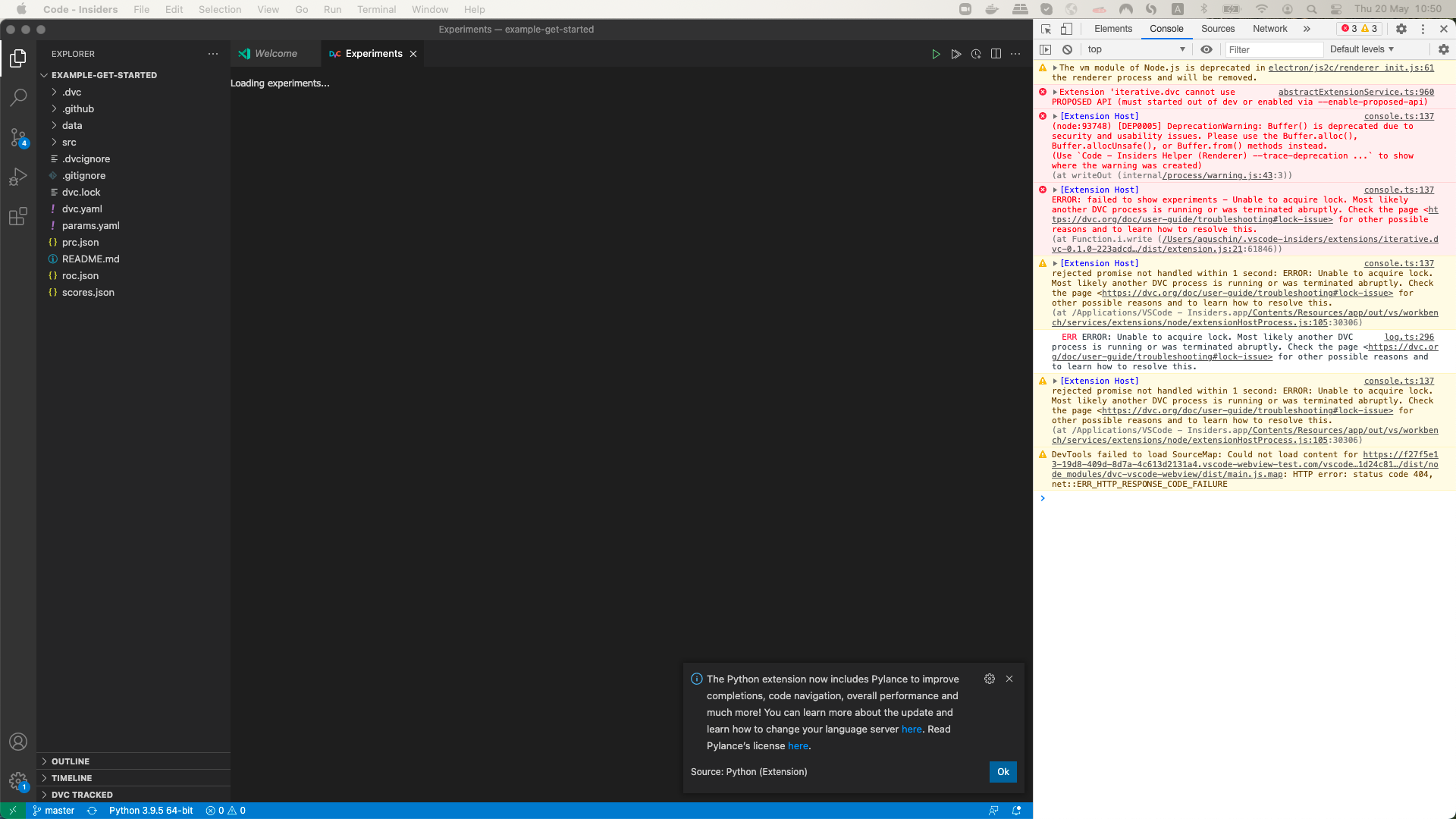Screen dimensions: 1456x819
Task: Split the editor to the right
Action: click(x=996, y=54)
